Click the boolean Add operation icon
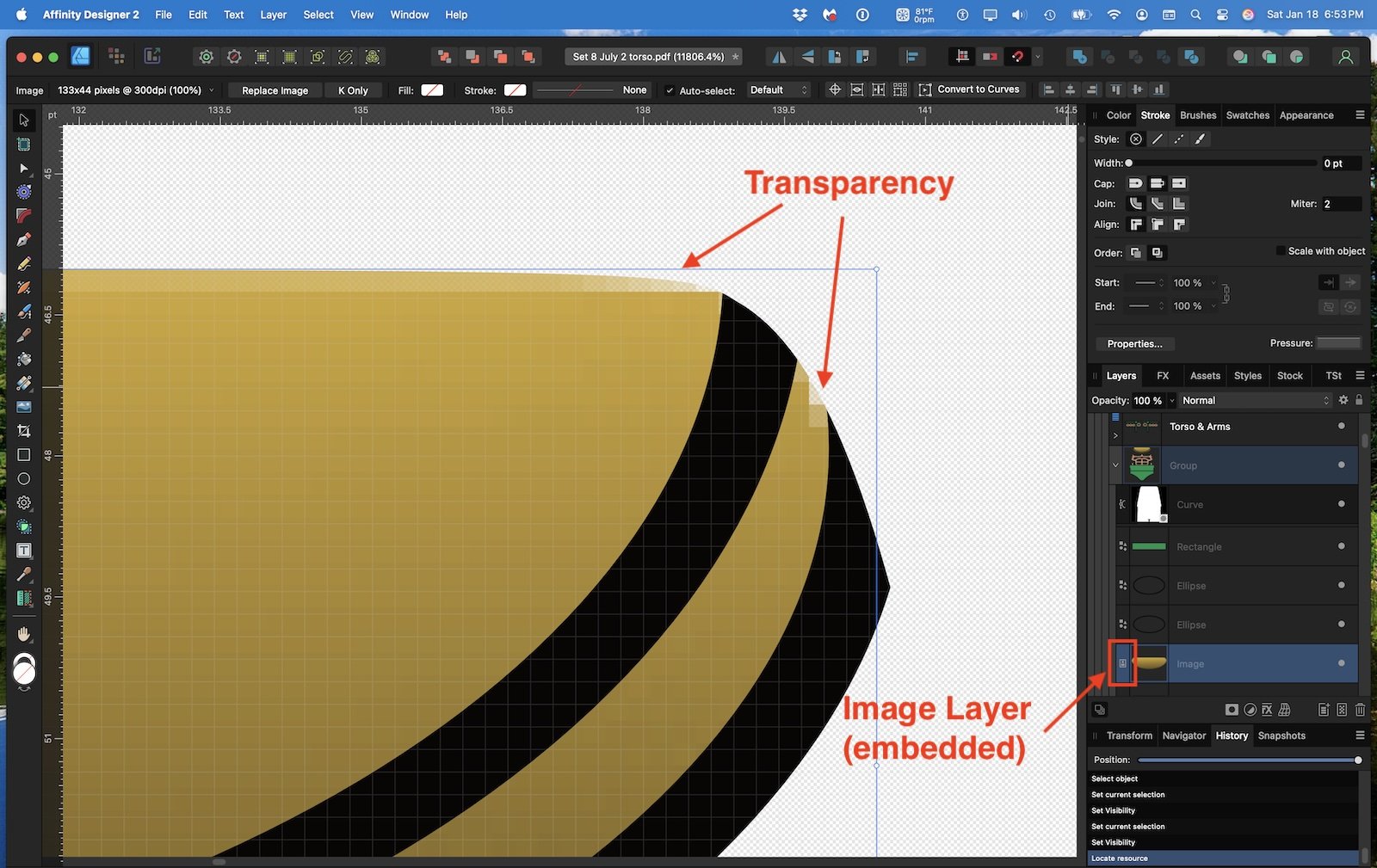 (1079, 57)
